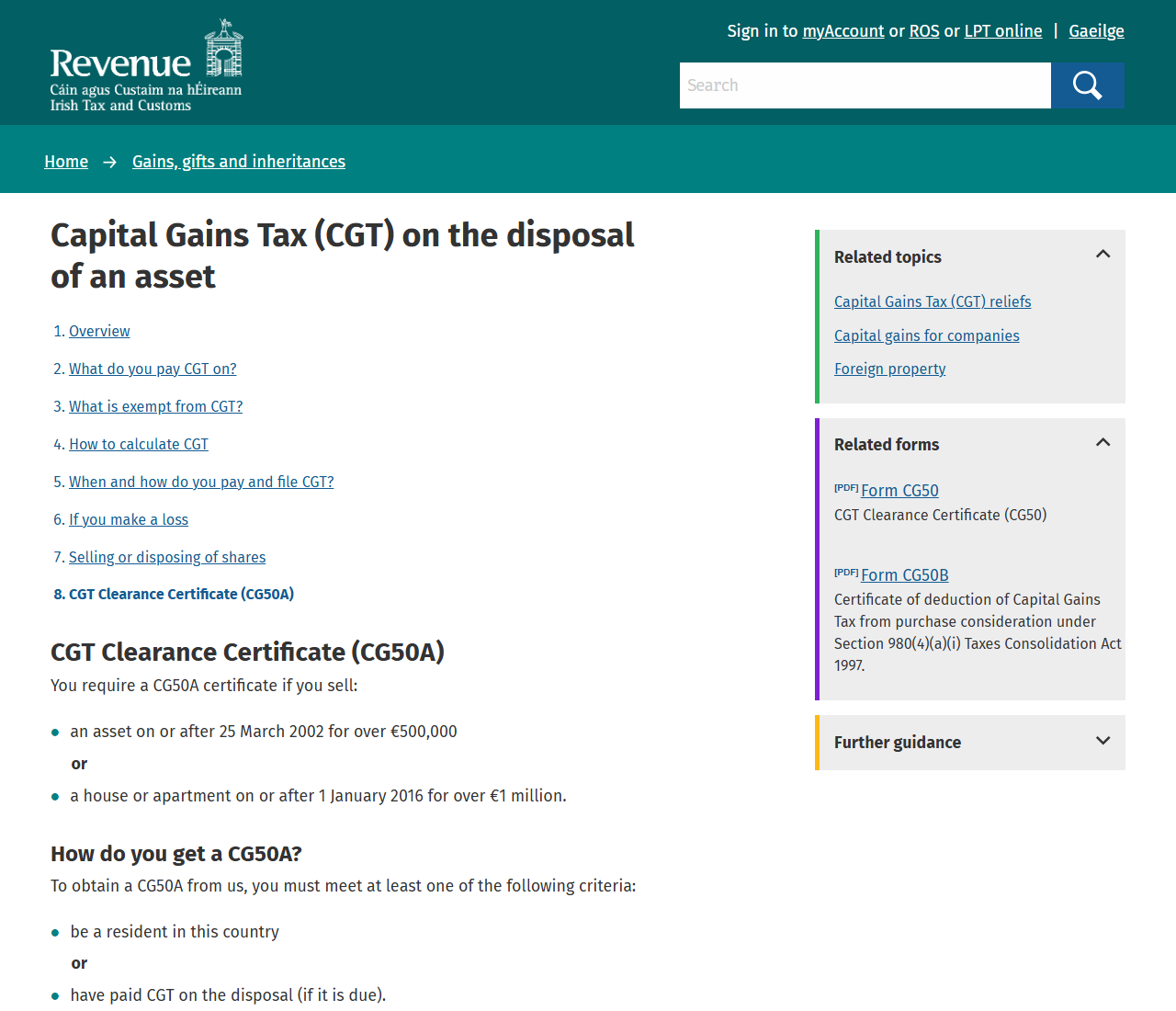Image resolution: width=1176 pixels, height=1011 pixels.
Task: Open the ROS sign-in link
Action: 924,31
